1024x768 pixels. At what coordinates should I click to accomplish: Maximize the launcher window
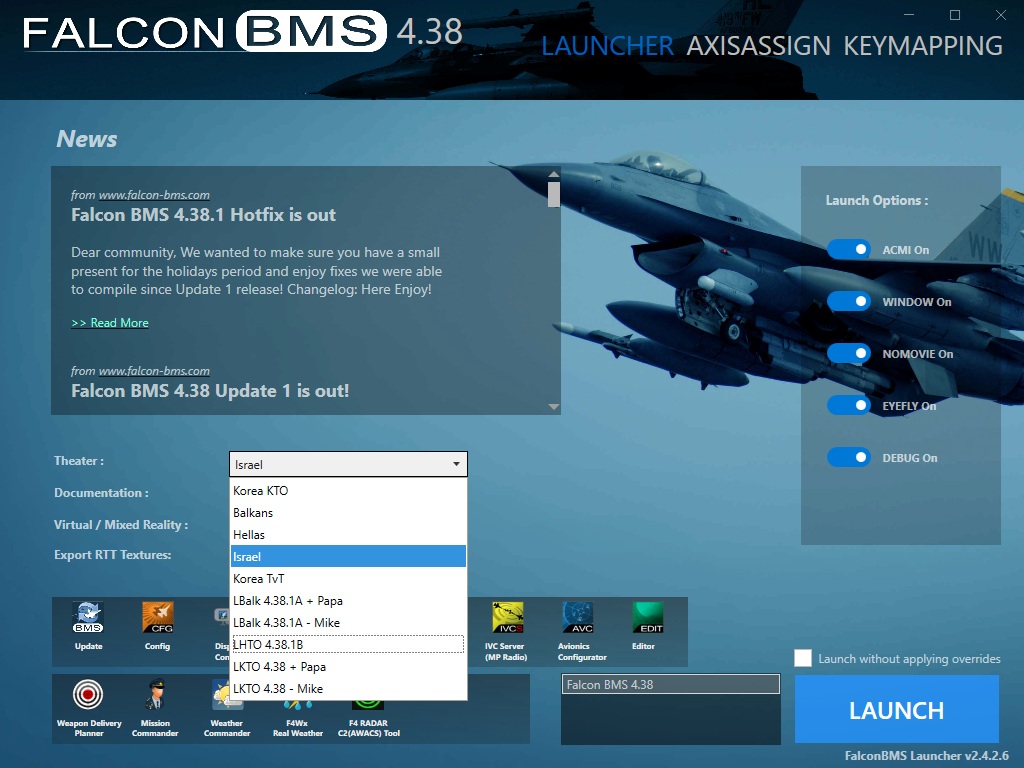click(x=955, y=15)
